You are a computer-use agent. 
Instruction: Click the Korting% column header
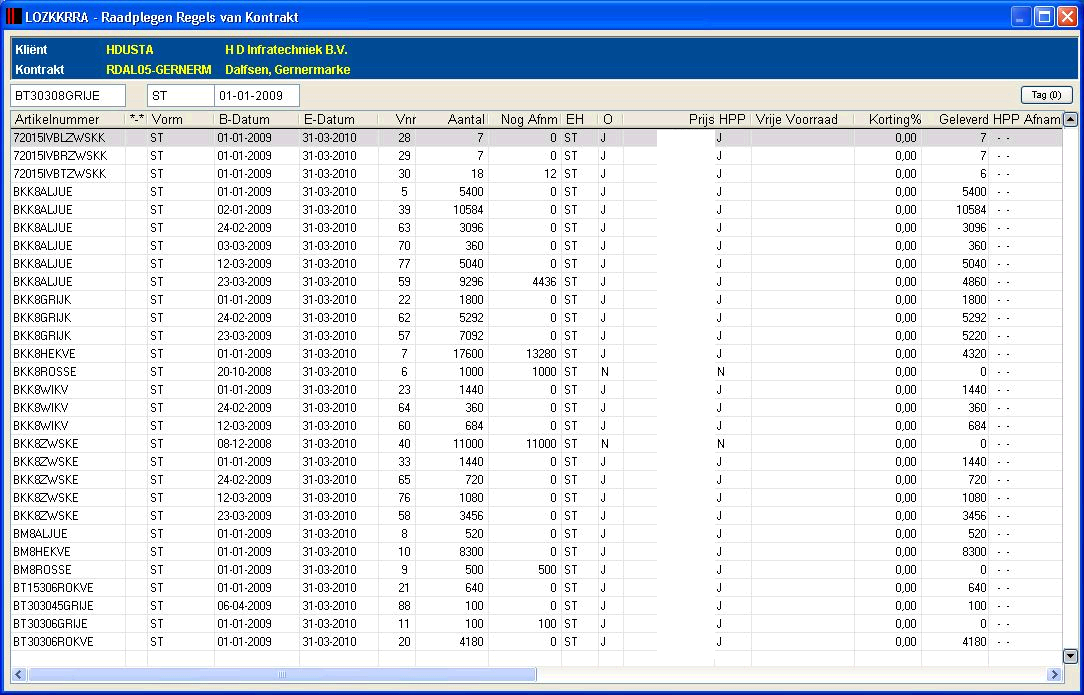coord(888,120)
